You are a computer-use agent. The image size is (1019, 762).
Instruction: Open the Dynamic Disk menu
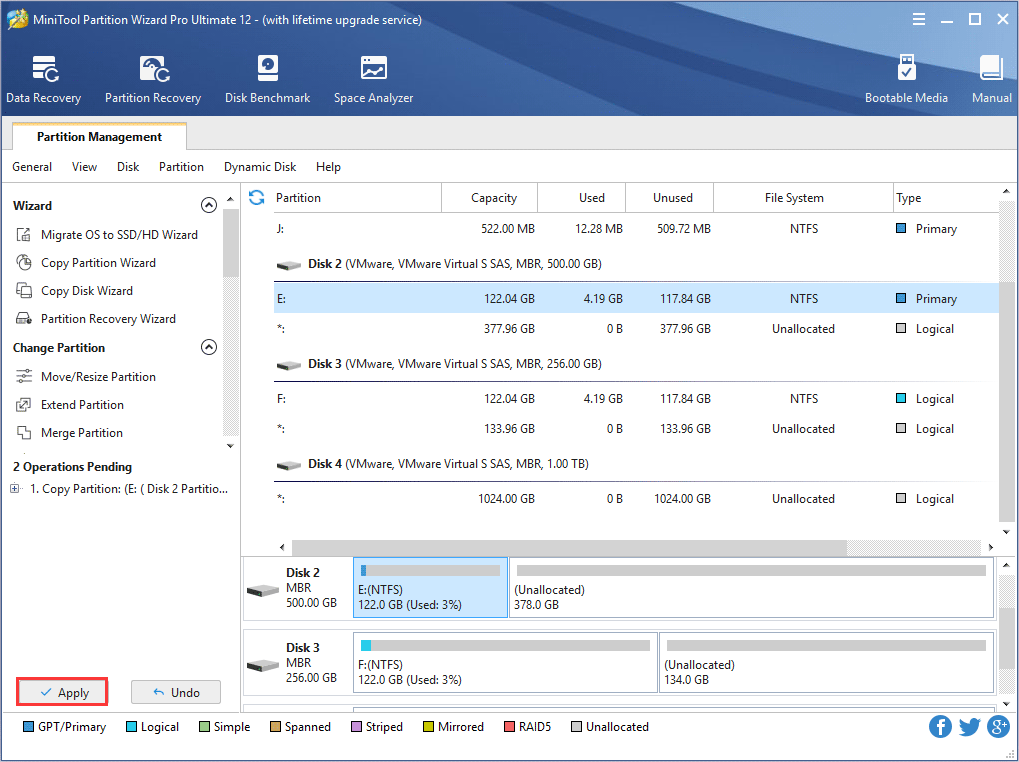[x=260, y=167]
